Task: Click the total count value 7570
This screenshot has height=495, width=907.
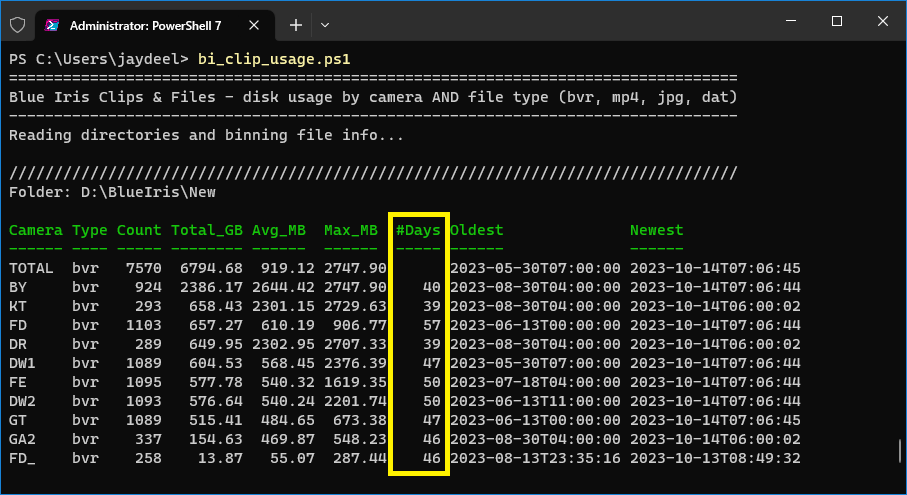Action: 144,268
